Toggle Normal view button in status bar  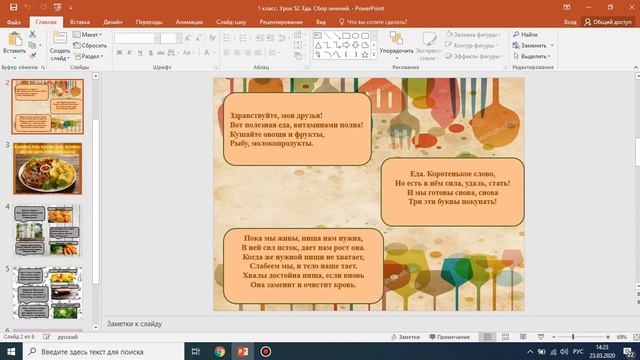click(x=487, y=337)
